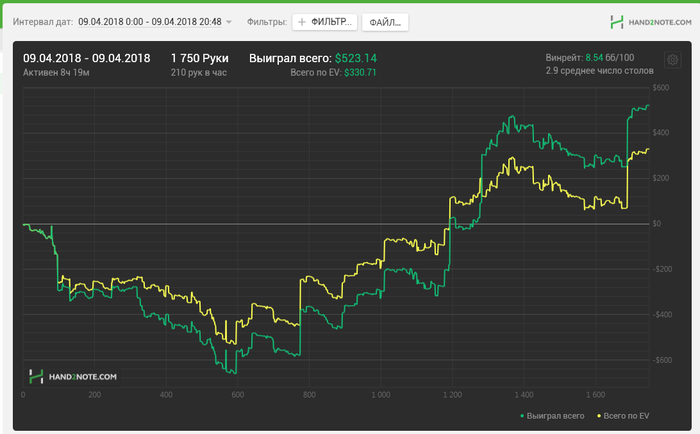Click the 1 200 x-axis label
Viewport: 700px width, 434px height.
[453, 395]
